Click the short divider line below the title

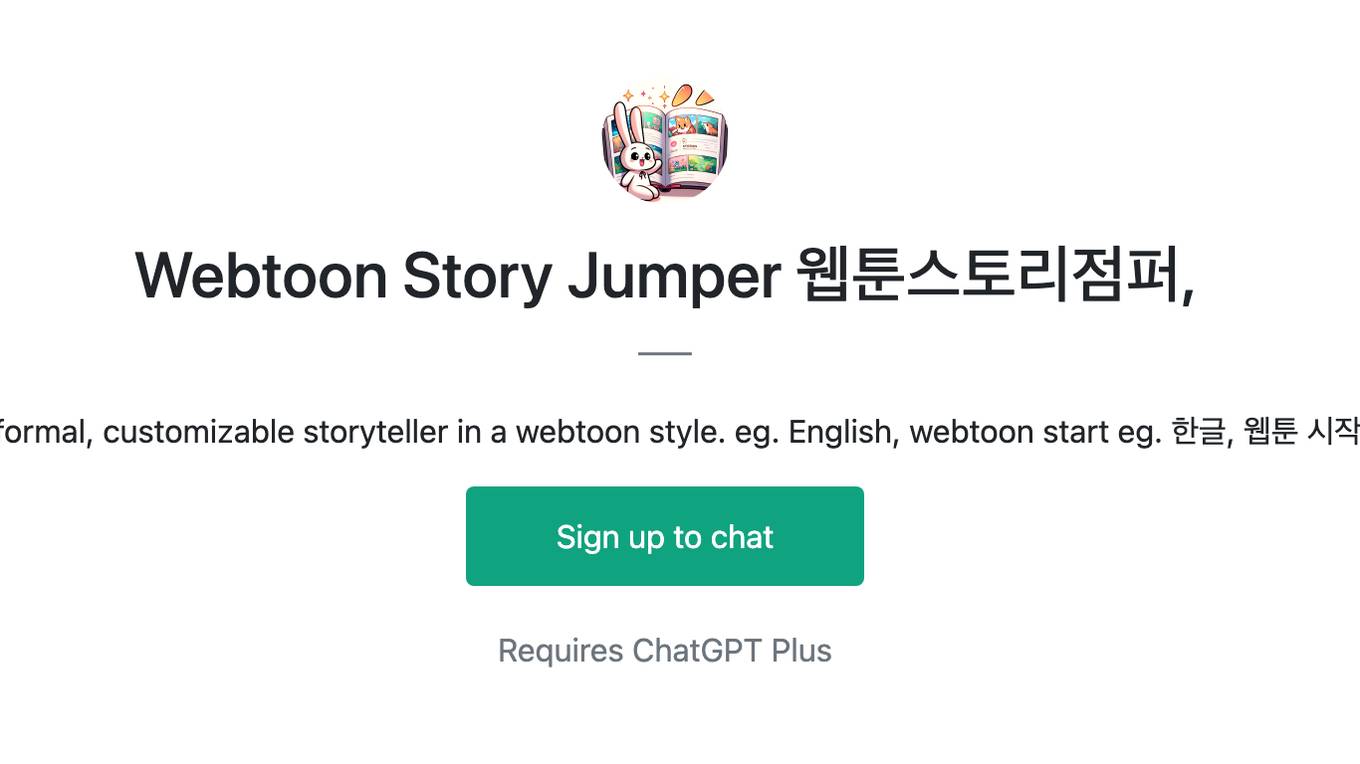point(665,353)
